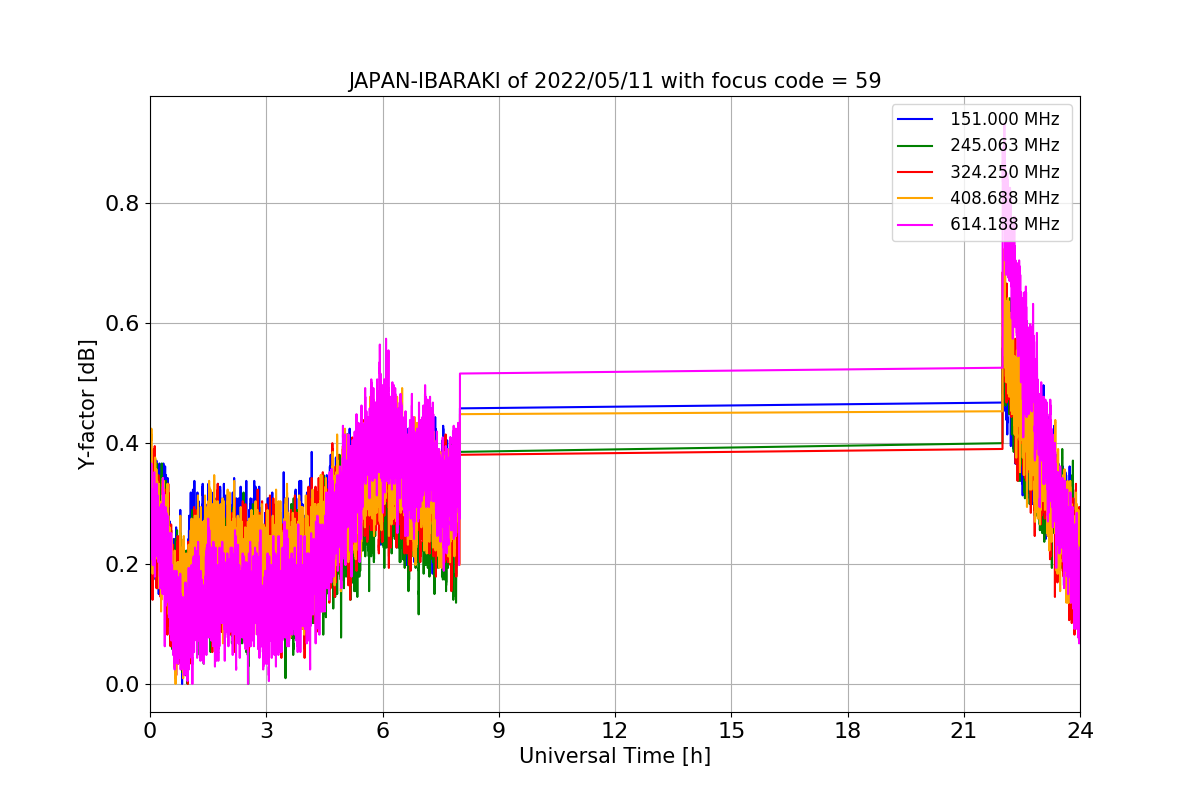Image resolution: width=1200 pixels, height=800 pixels.
Task: Click the flat orange line near 18 h
Action: pos(848,412)
